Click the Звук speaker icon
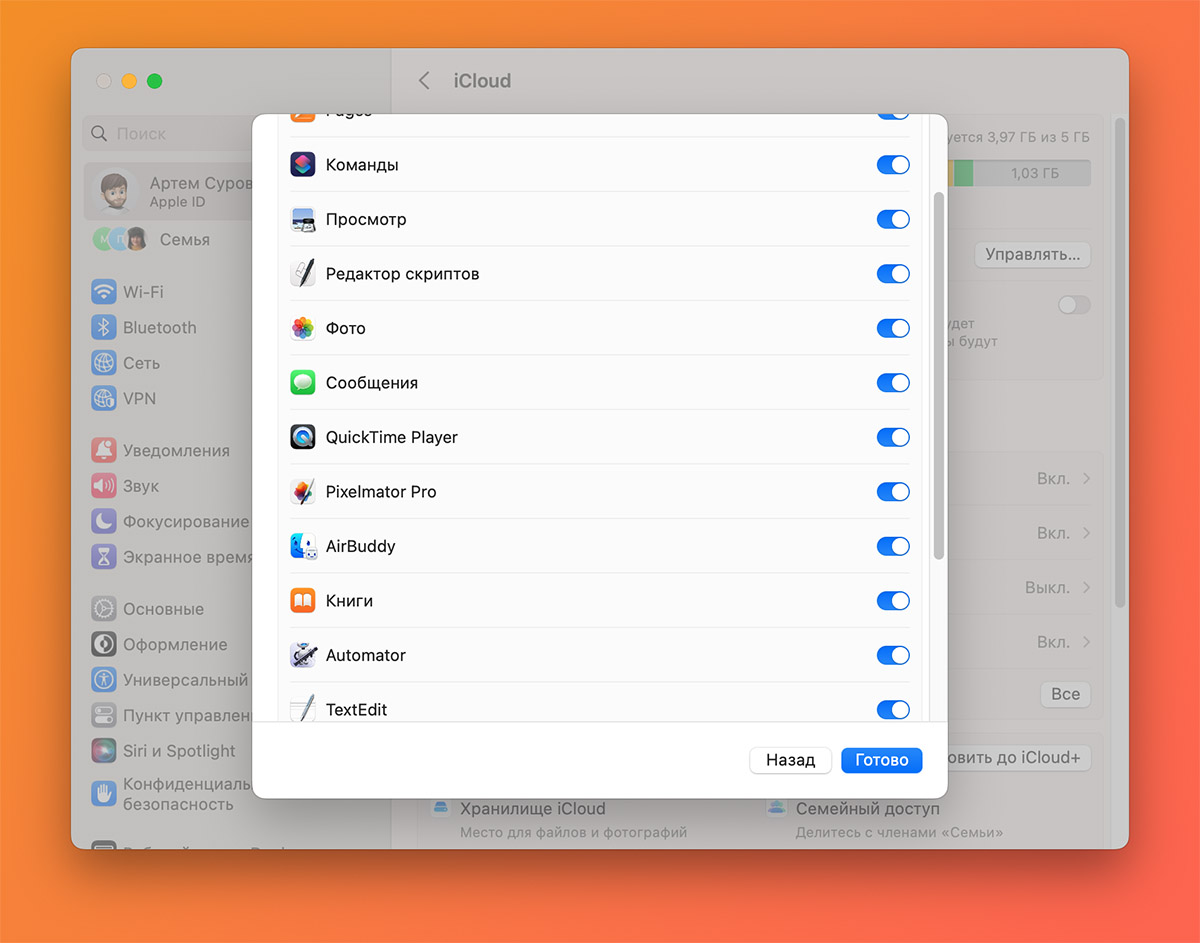 coord(104,486)
